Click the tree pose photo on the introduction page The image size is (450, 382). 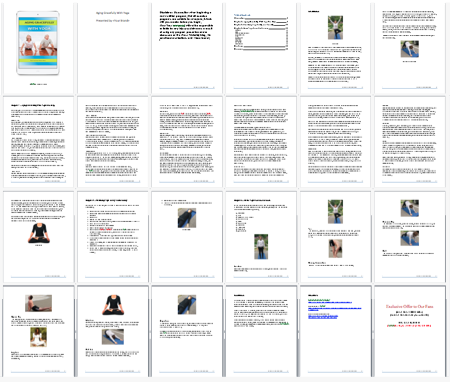pyautogui.click(x=335, y=27)
